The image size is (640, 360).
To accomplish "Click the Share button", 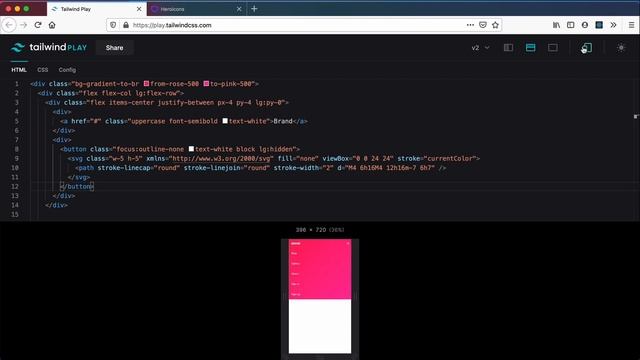I will (114, 48).
